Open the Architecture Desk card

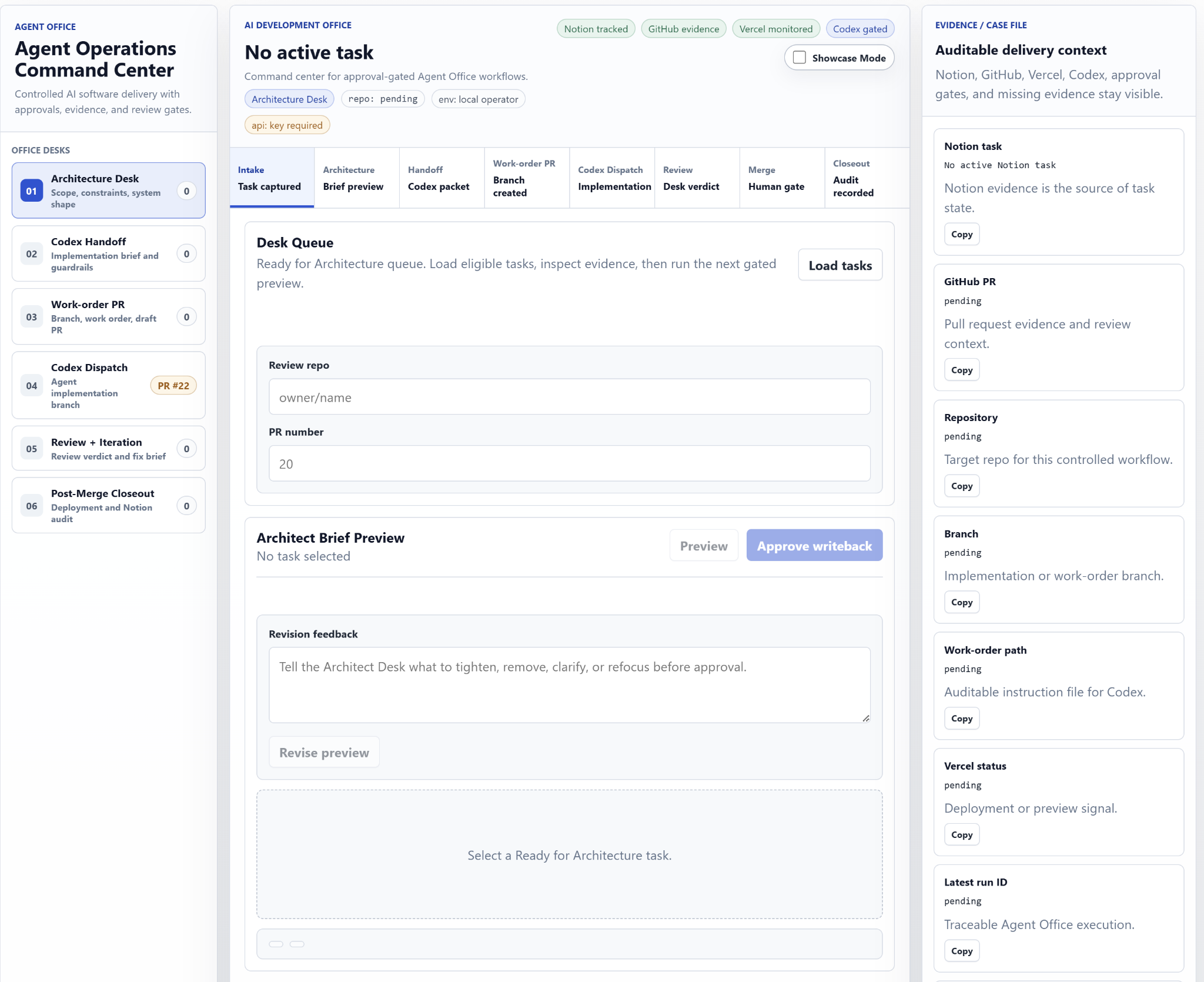[x=109, y=191]
